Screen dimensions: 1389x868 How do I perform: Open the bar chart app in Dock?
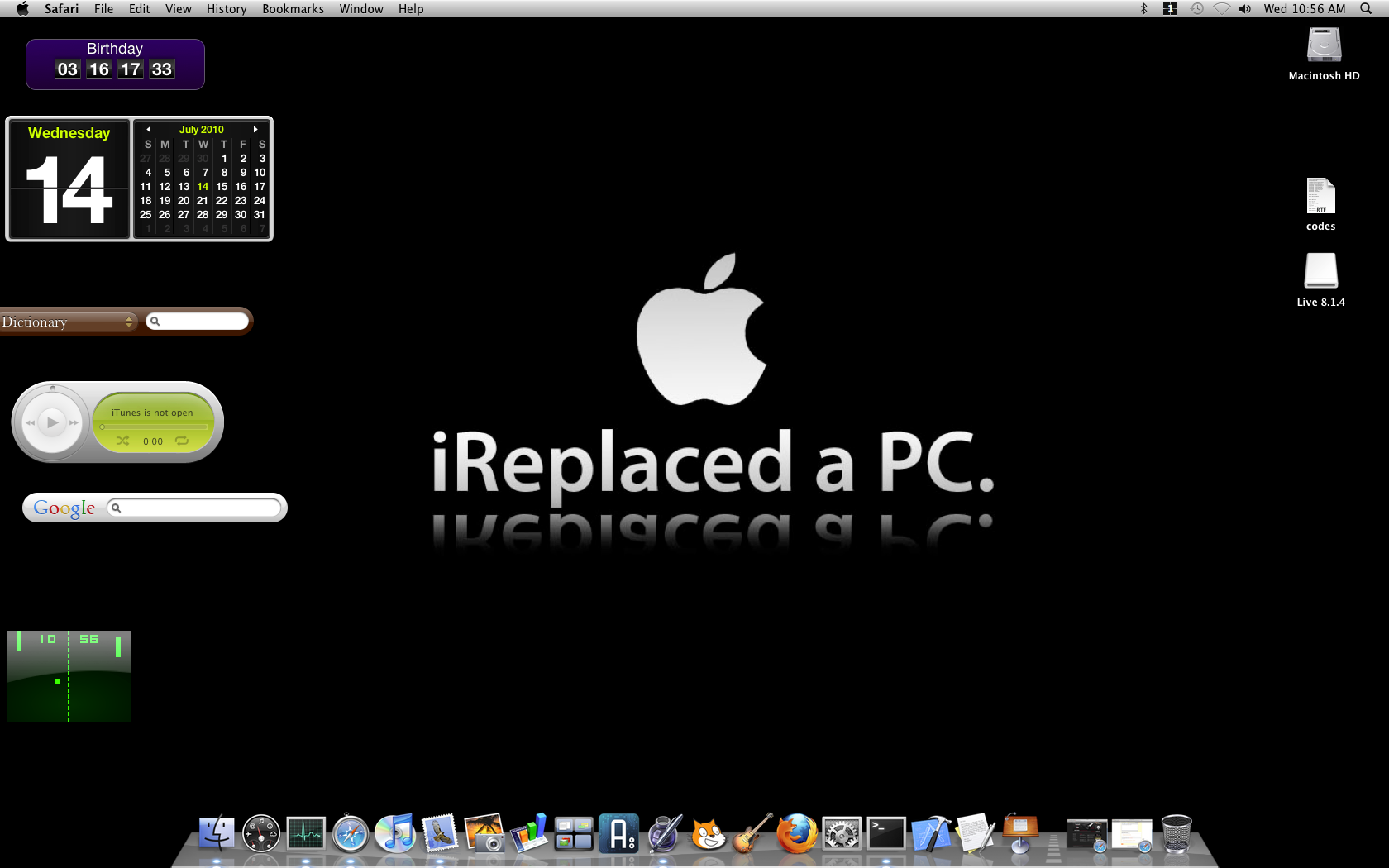coord(529,833)
